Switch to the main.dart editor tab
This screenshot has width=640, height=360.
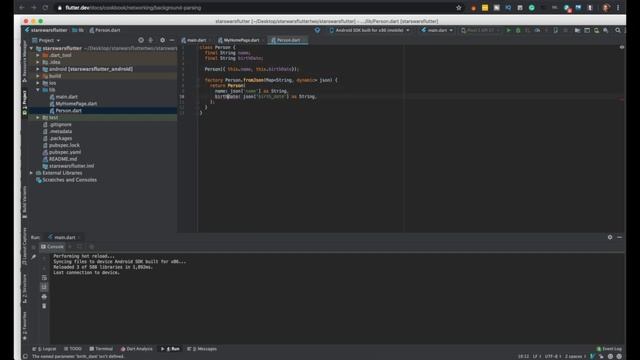194,40
